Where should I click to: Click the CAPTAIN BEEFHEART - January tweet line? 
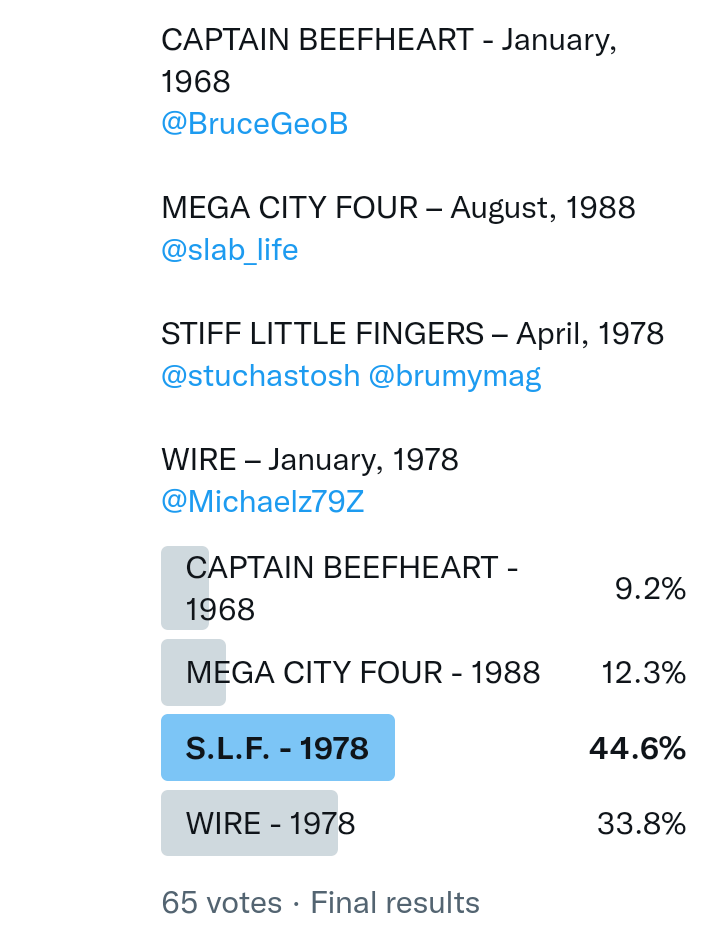[x=388, y=40]
